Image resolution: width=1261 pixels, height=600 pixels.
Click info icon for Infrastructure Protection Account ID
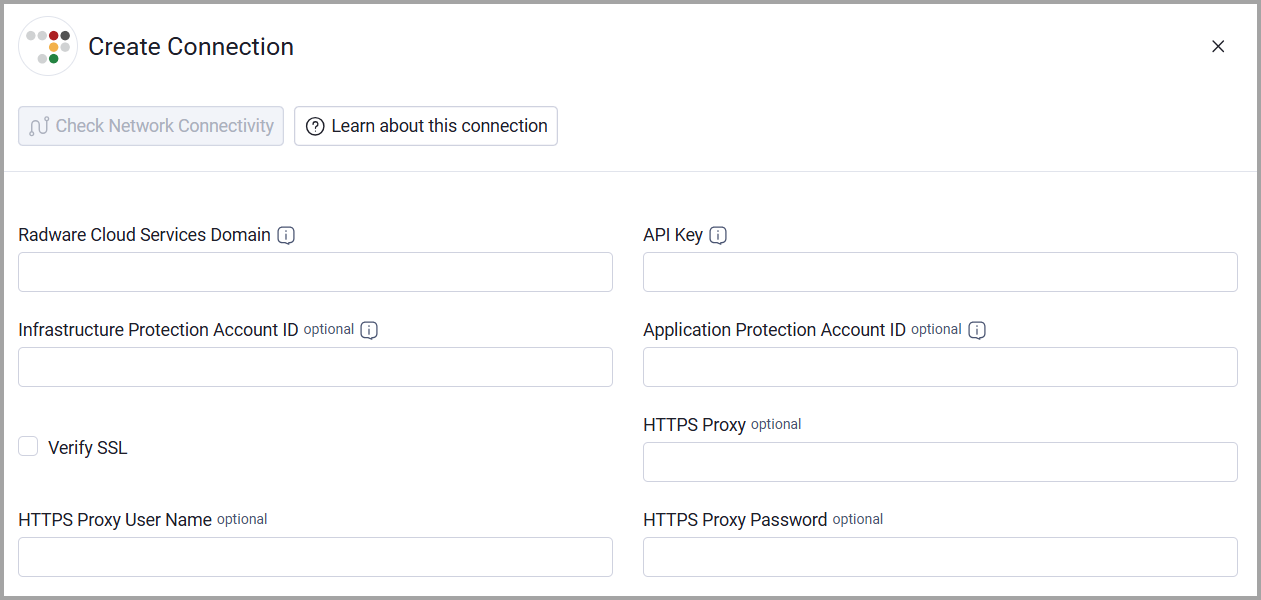[x=369, y=330]
